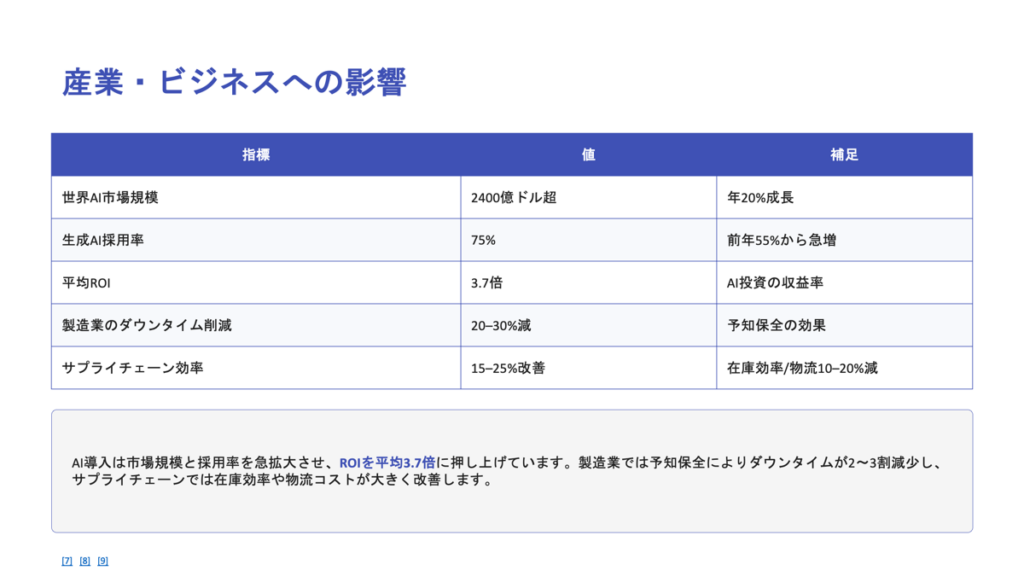Click the 値 column header

point(589,155)
